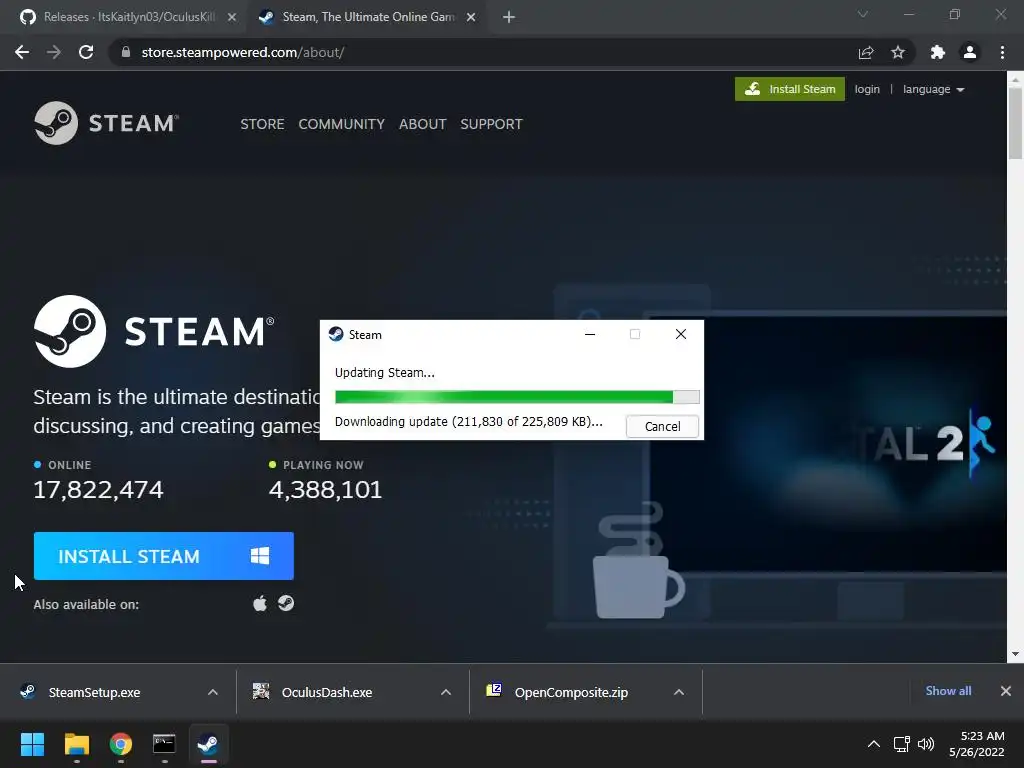Click the green Install Steam header button
The height and width of the screenshot is (768, 1024).
[790, 89]
